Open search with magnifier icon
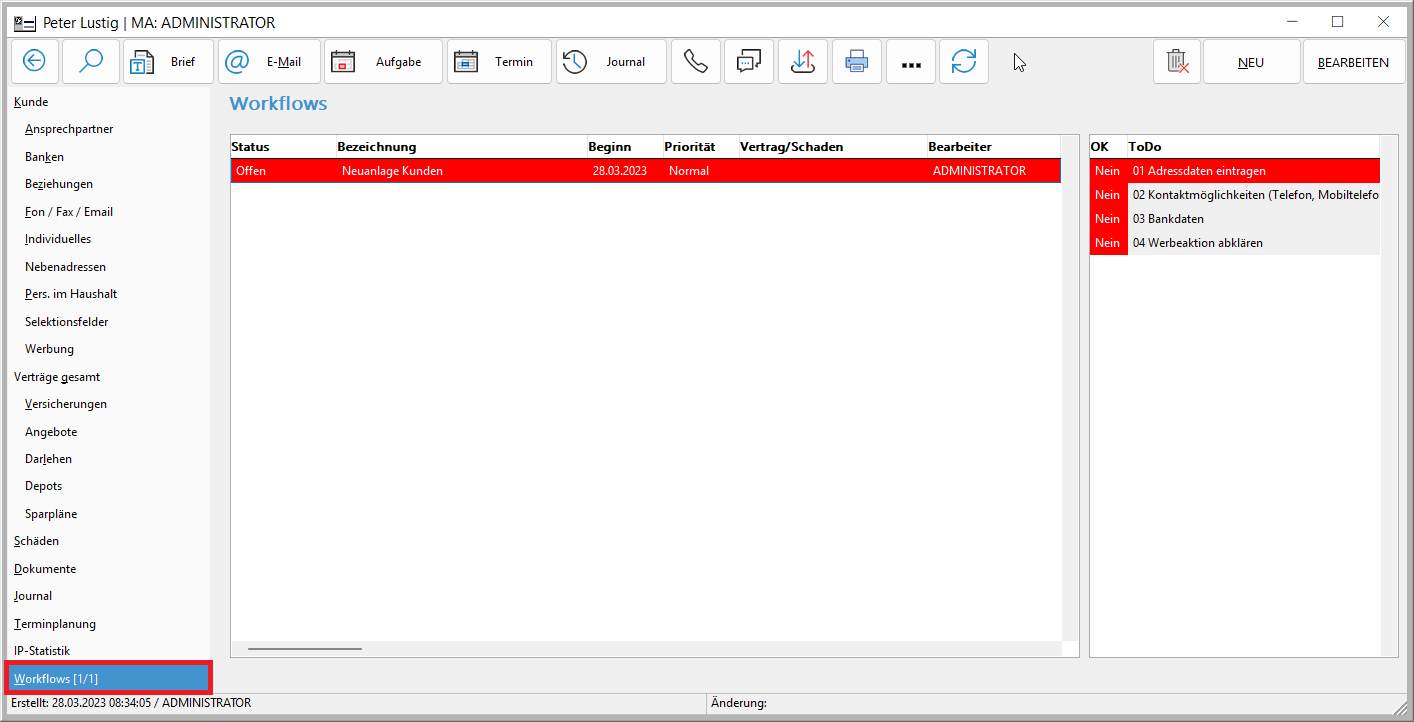Viewport: 1414px width, 722px height. [x=91, y=62]
